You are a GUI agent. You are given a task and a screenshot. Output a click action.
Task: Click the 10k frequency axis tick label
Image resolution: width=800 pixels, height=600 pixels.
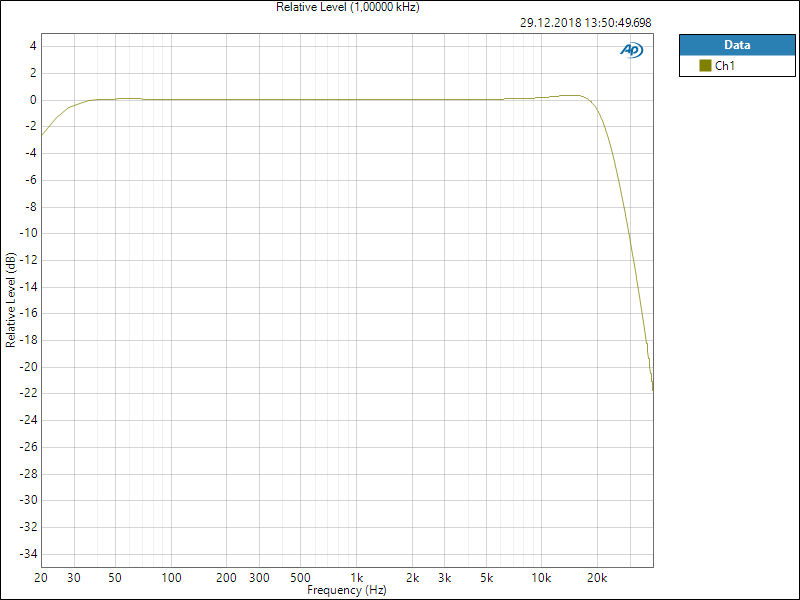coord(541,578)
